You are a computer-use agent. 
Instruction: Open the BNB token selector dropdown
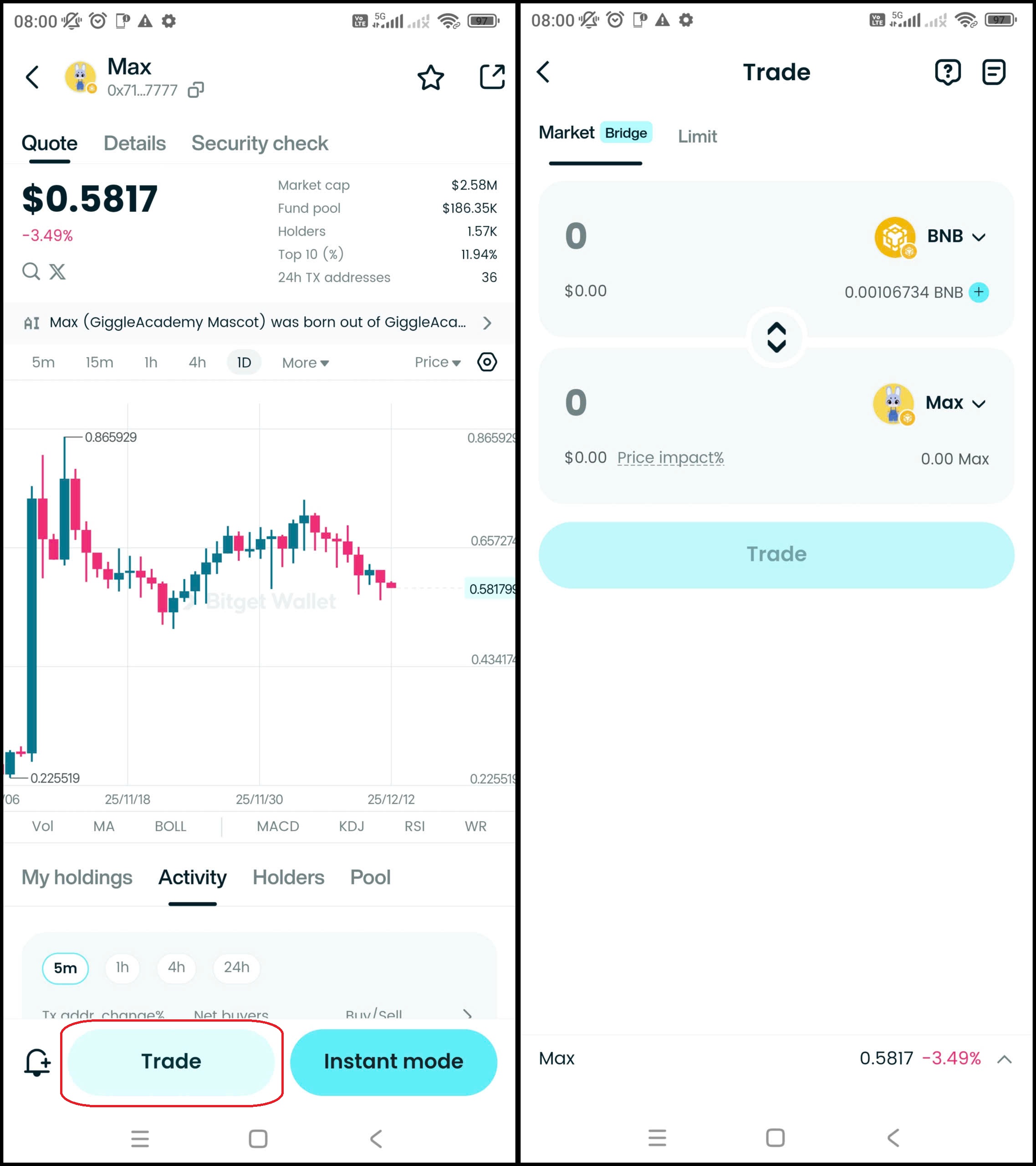pos(956,236)
